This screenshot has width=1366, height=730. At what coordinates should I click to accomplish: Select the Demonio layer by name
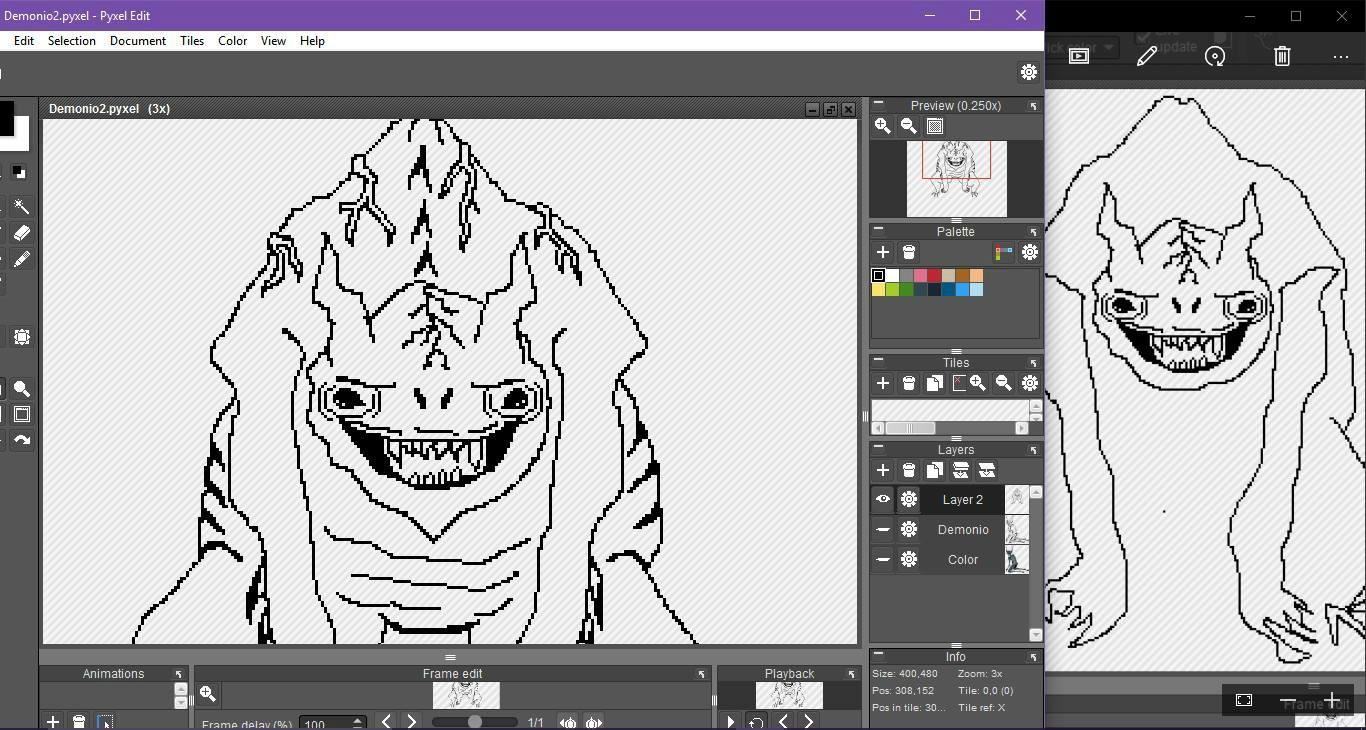coord(962,530)
